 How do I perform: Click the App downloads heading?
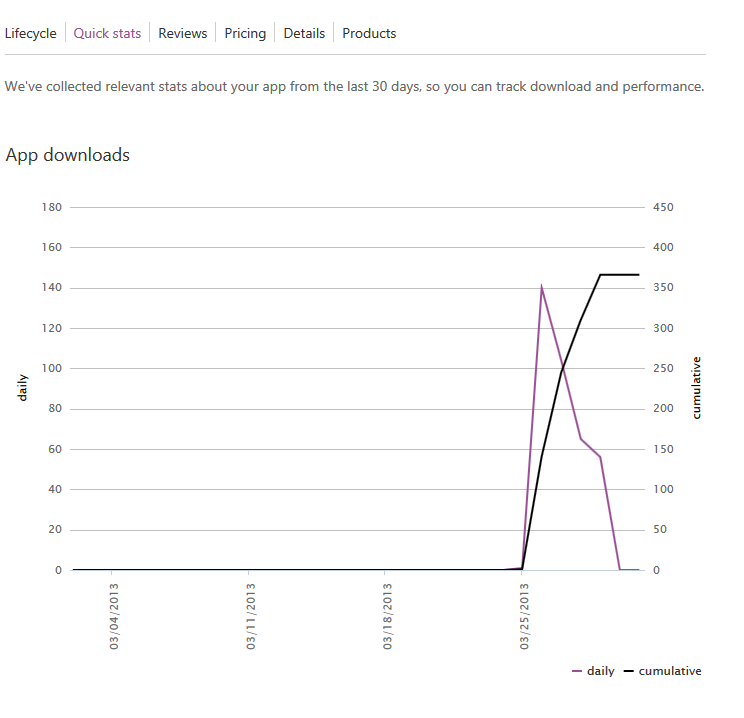pyautogui.click(x=67, y=155)
